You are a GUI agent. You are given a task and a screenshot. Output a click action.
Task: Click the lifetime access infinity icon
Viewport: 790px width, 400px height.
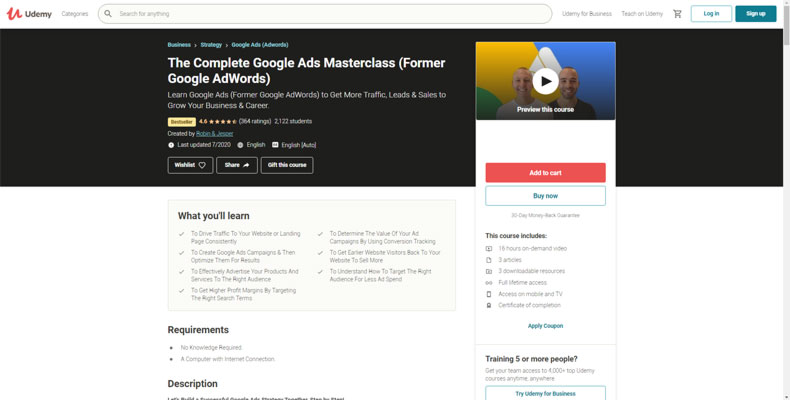point(489,283)
